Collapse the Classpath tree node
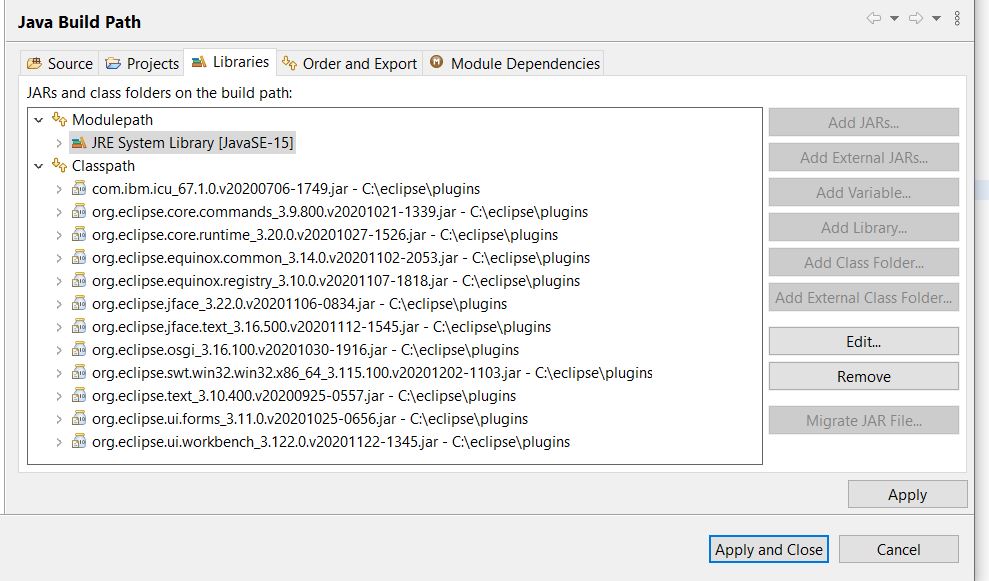This screenshot has width=989, height=581. tap(39, 166)
